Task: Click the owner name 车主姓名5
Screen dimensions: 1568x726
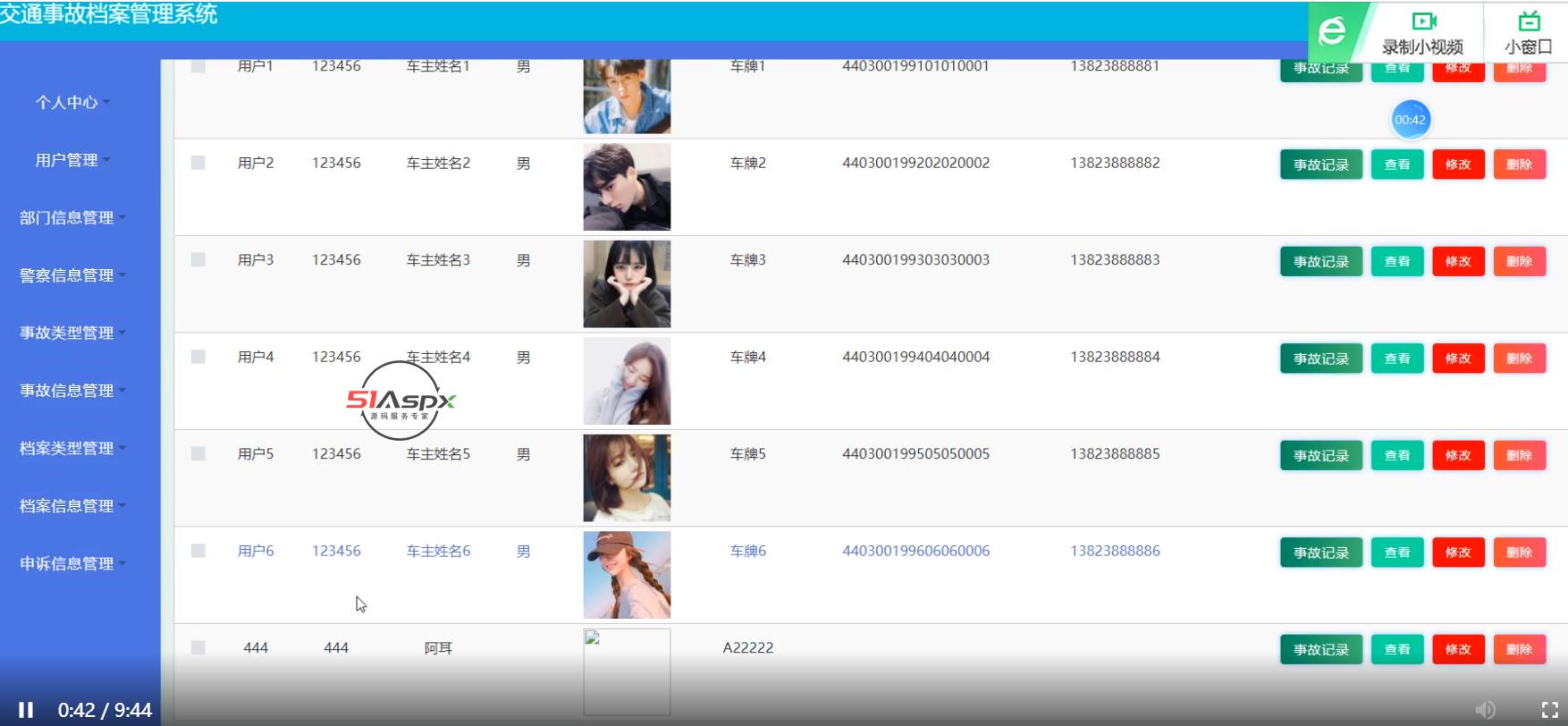Action: tap(438, 453)
